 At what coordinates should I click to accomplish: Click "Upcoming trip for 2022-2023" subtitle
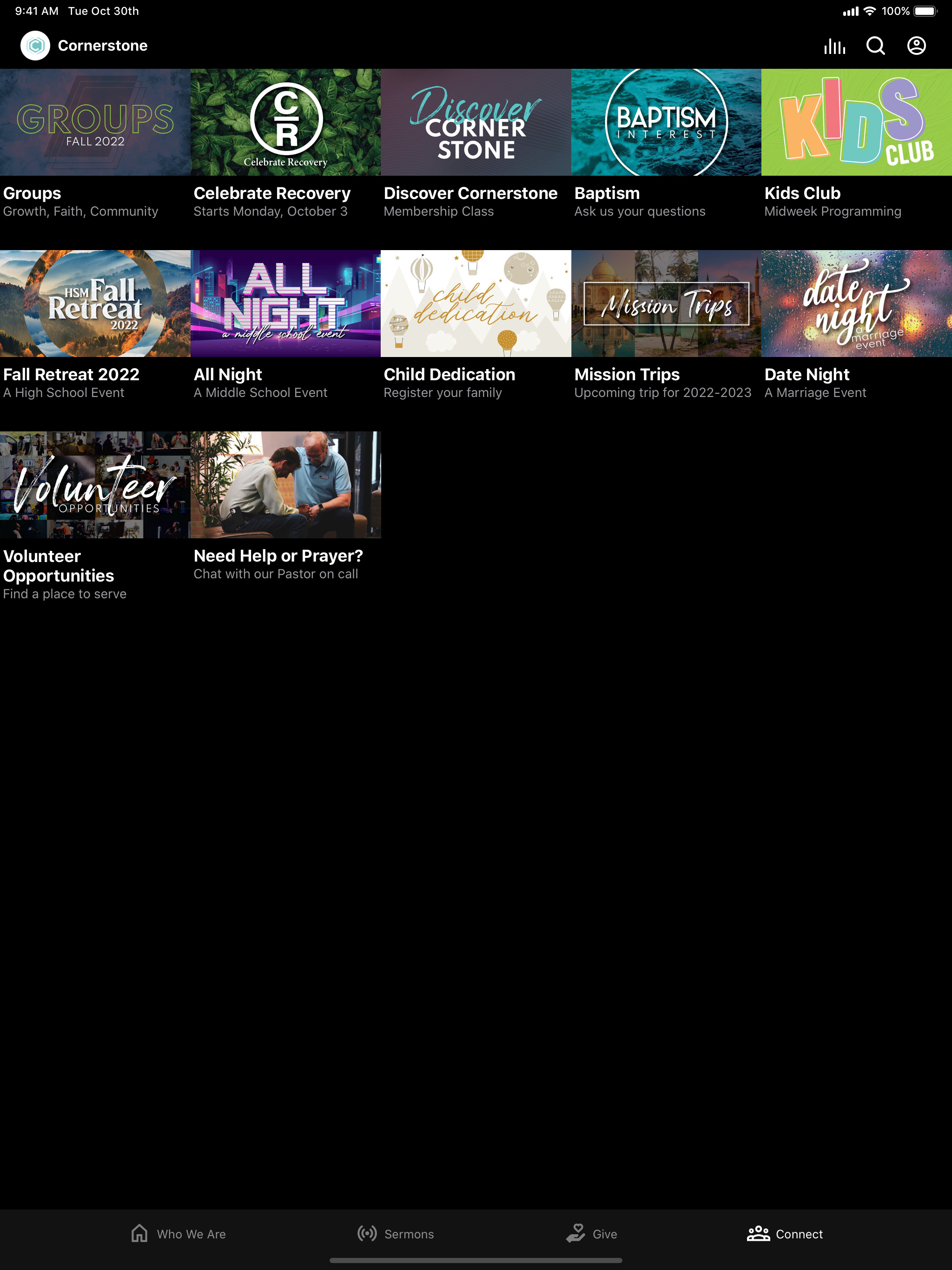(x=662, y=393)
